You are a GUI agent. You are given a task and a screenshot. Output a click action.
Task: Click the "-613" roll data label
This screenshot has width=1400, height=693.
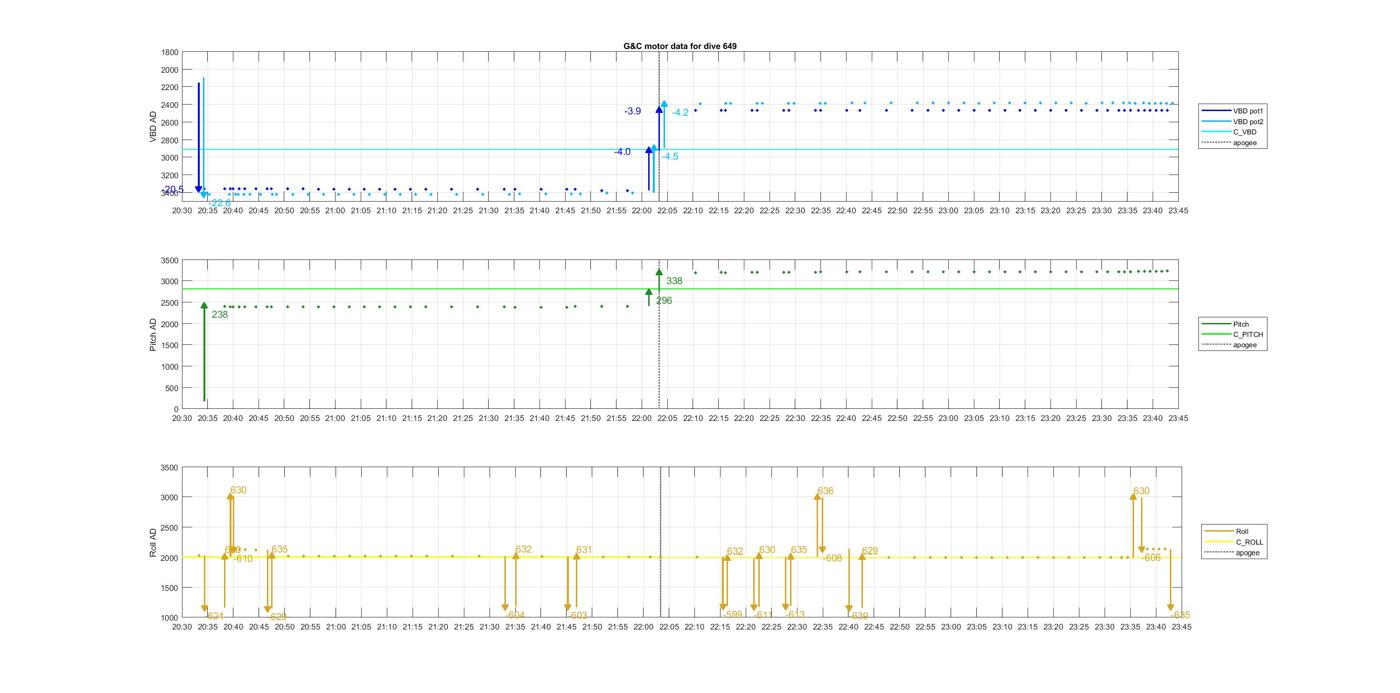795,615
